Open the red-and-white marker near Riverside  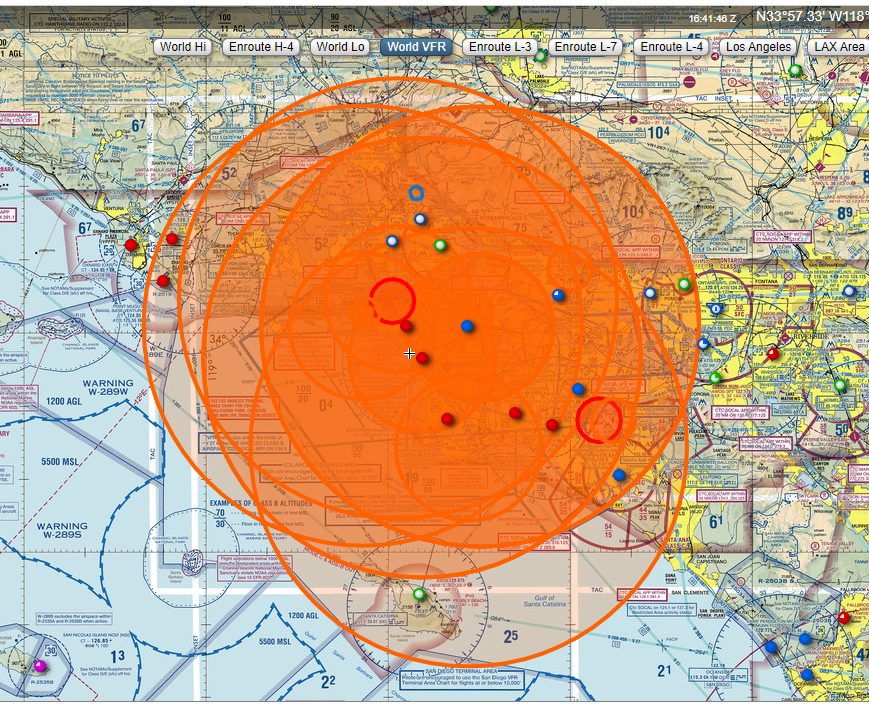[773, 353]
